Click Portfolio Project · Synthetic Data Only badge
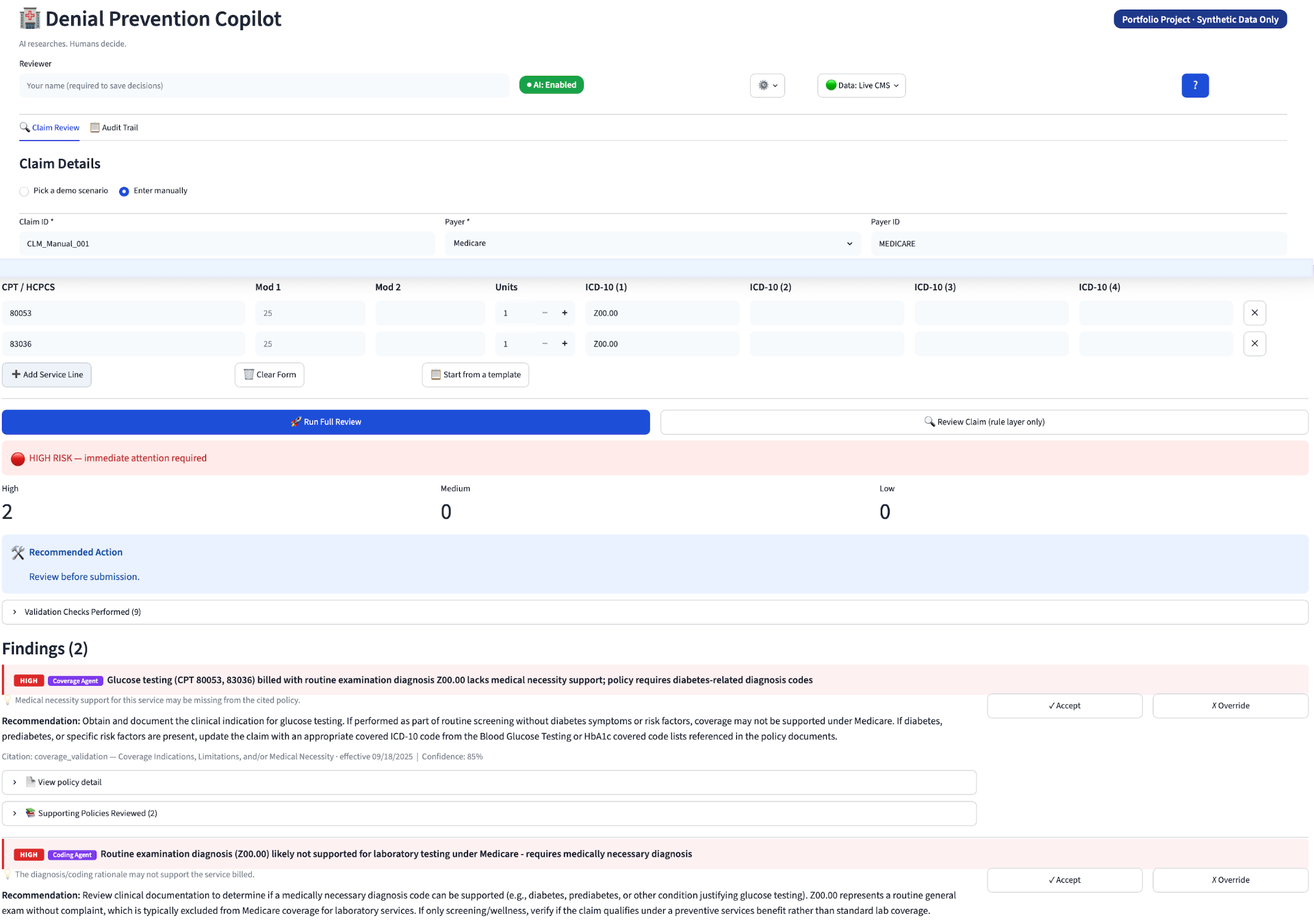This screenshot has height=924, width=1314. pos(1200,19)
